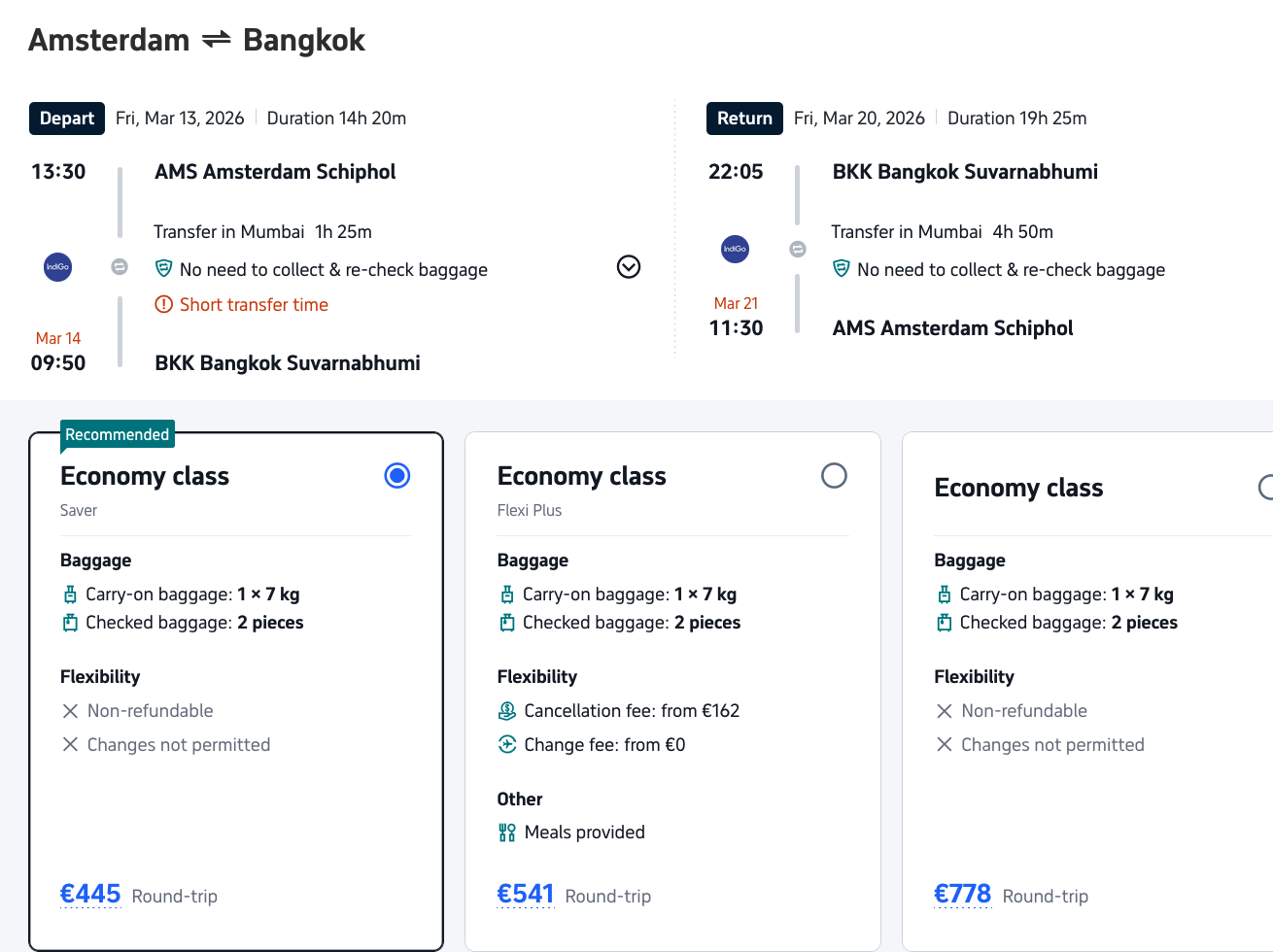Click the return baggage protection shield icon
1273x952 pixels.
(842, 269)
